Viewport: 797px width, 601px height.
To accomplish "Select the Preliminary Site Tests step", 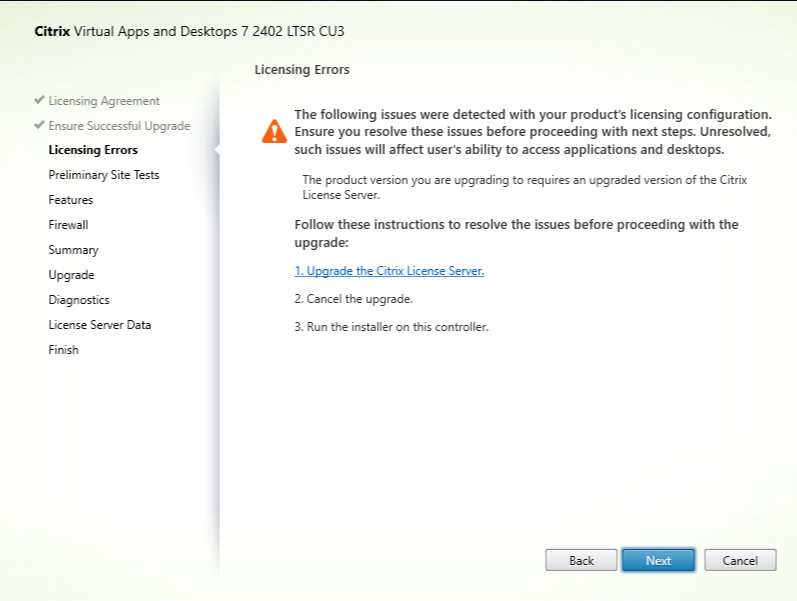I will (104, 175).
